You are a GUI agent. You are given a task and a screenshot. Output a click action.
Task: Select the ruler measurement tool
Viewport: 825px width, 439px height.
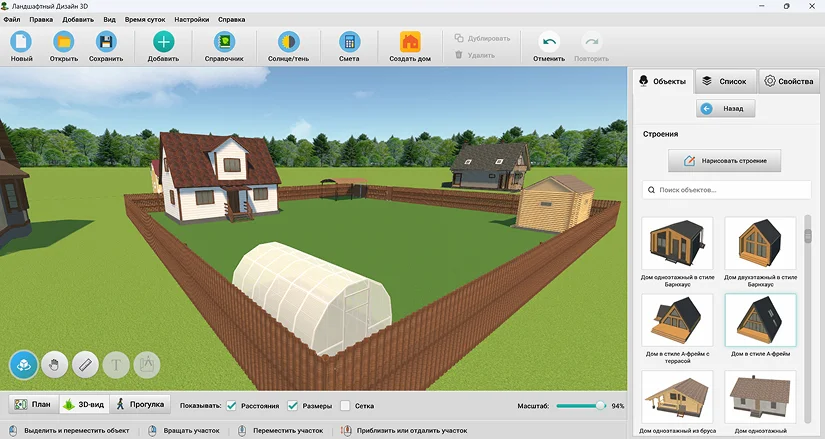tap(85, 364)
